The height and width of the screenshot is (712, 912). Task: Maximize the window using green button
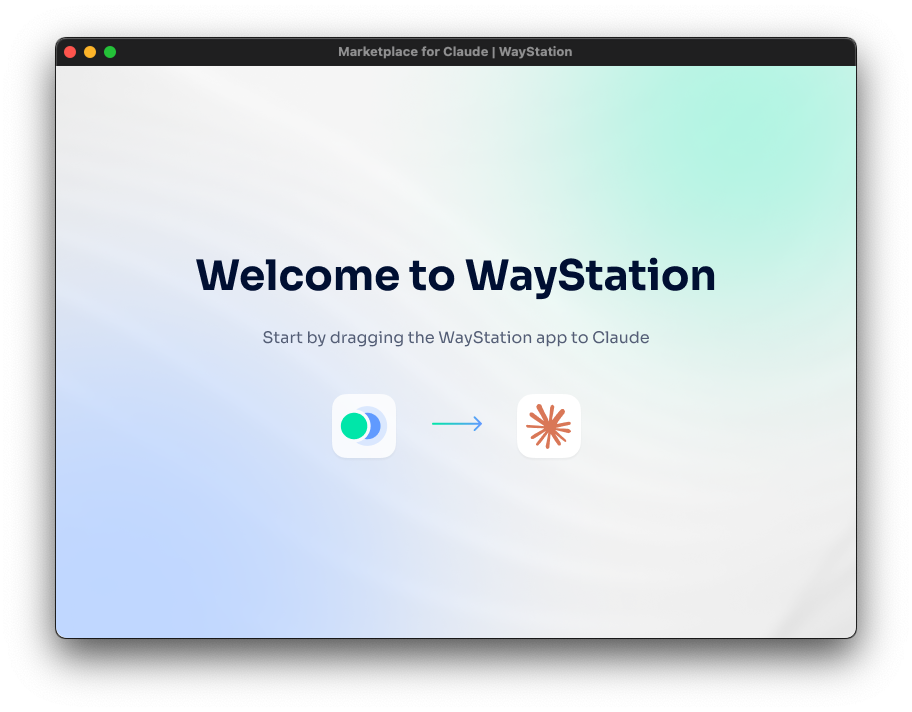pos(110,52)
